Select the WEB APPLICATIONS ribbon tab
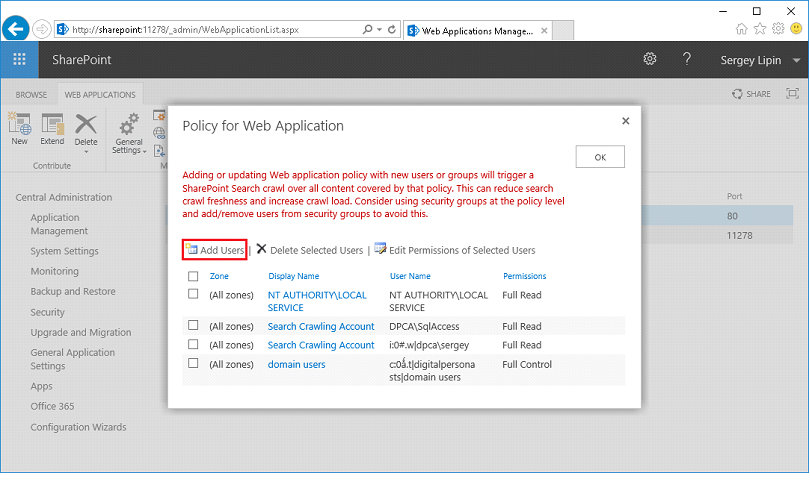The image size is (810, 485). (x=100, y=95)
